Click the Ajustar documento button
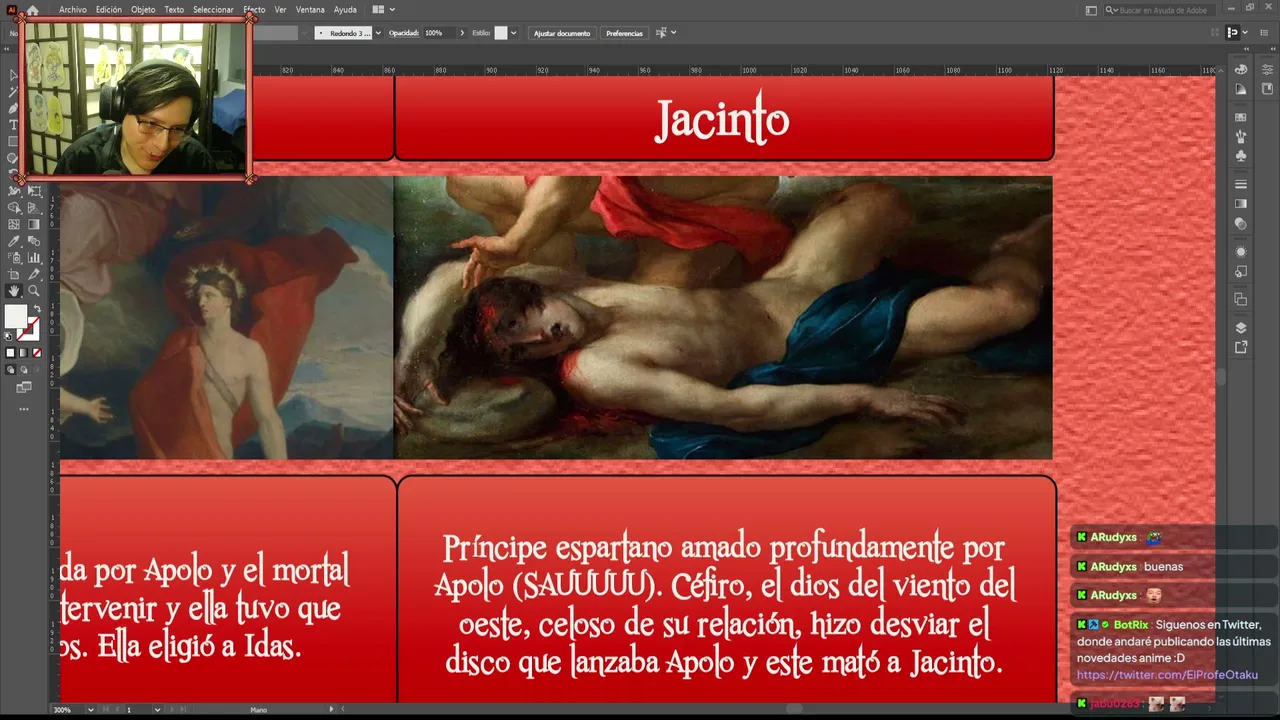The image size is (1280, 720). tap(562, 33)
